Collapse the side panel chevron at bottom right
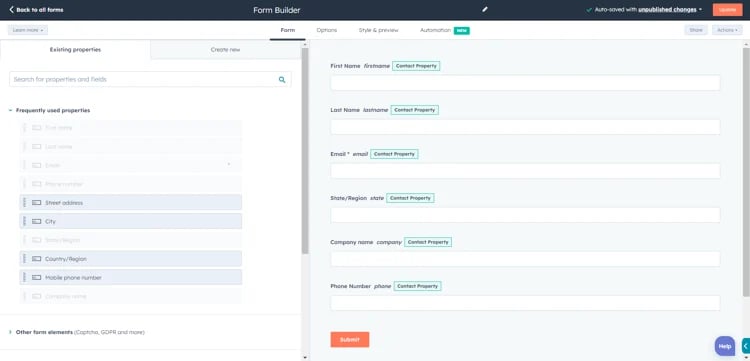 [746, 346]
